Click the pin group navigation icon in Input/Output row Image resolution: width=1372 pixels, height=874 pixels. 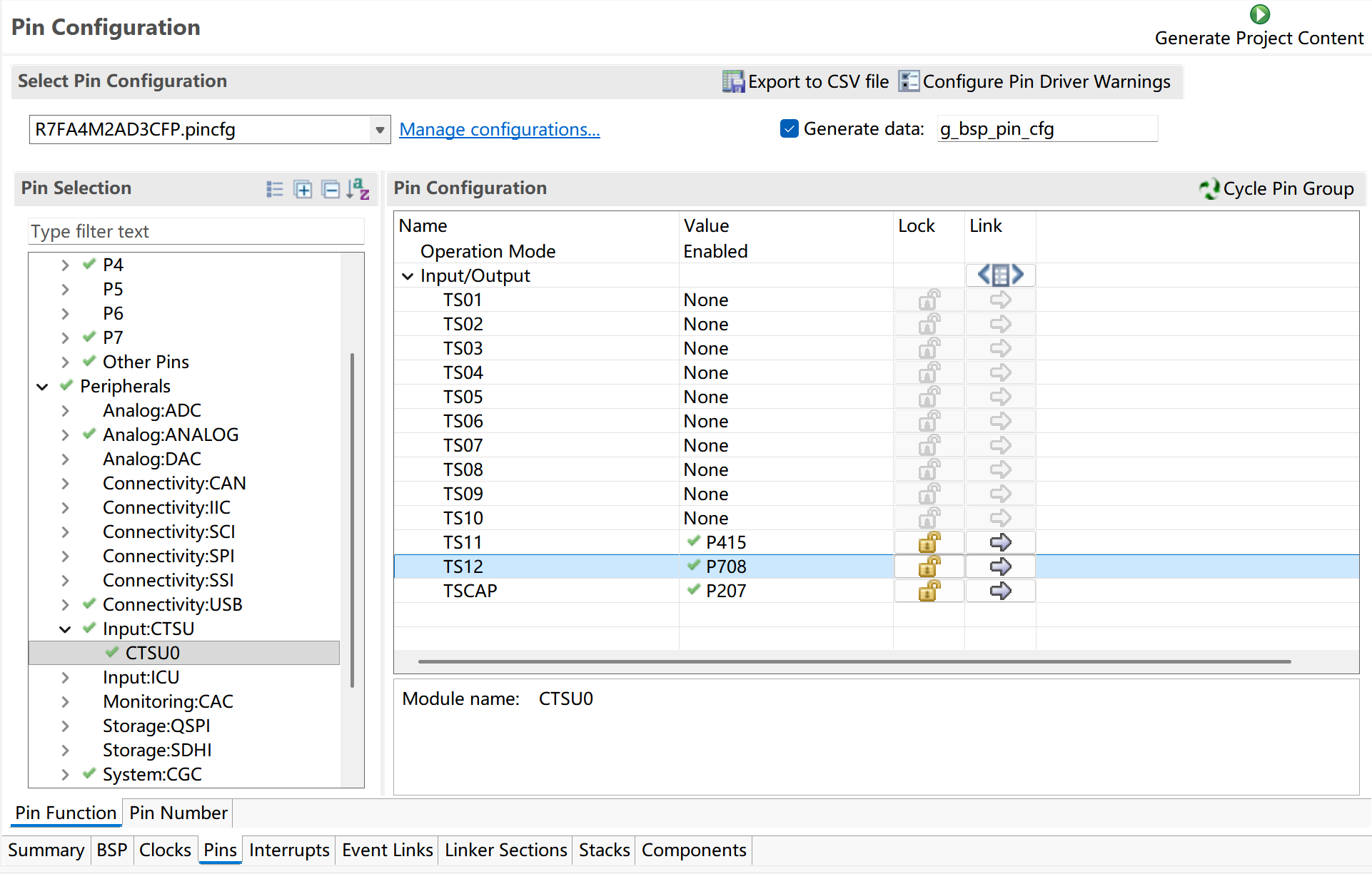point(1000,275)
